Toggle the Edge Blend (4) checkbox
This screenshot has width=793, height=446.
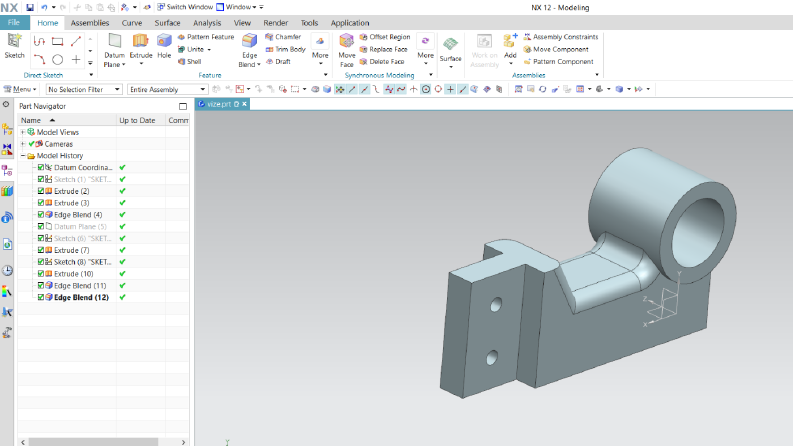point(41,214)
